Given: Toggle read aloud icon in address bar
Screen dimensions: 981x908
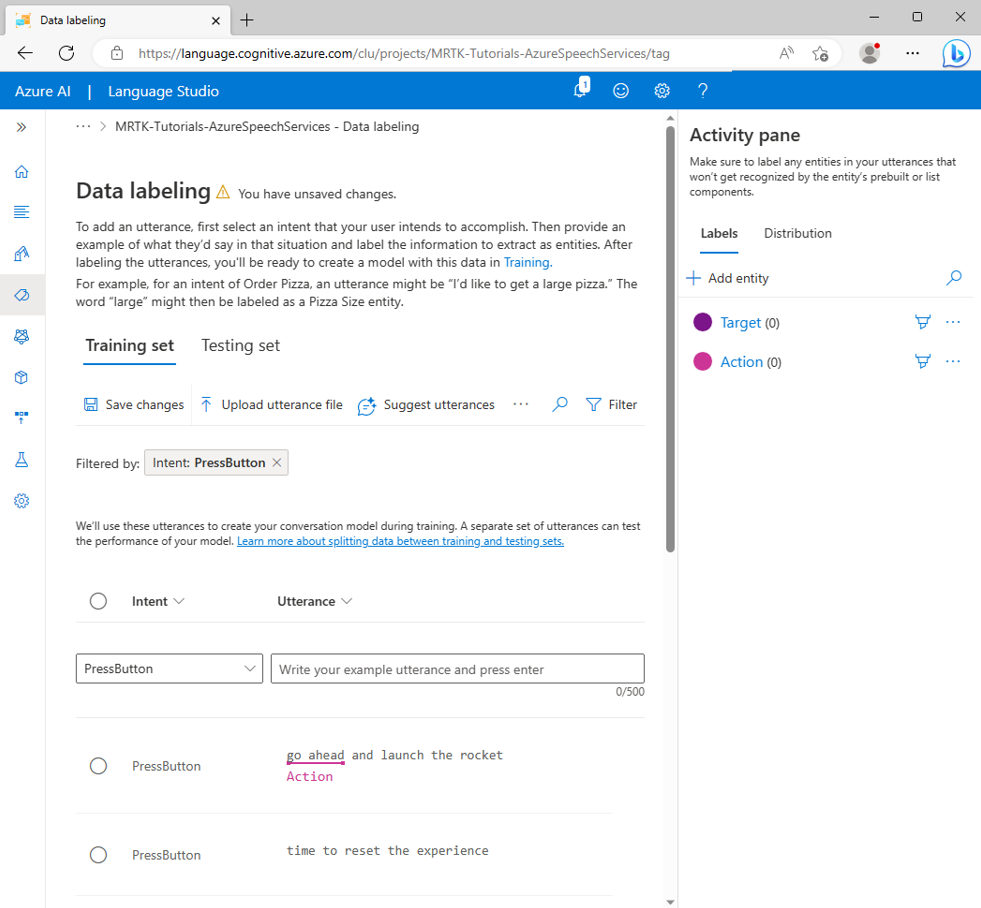Looking at the screenshot, I should click(786, 53).
